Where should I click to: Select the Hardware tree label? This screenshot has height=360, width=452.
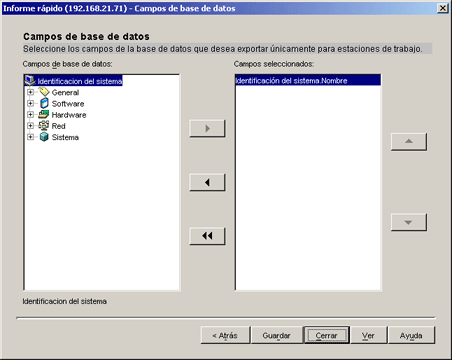pos(69,115)
